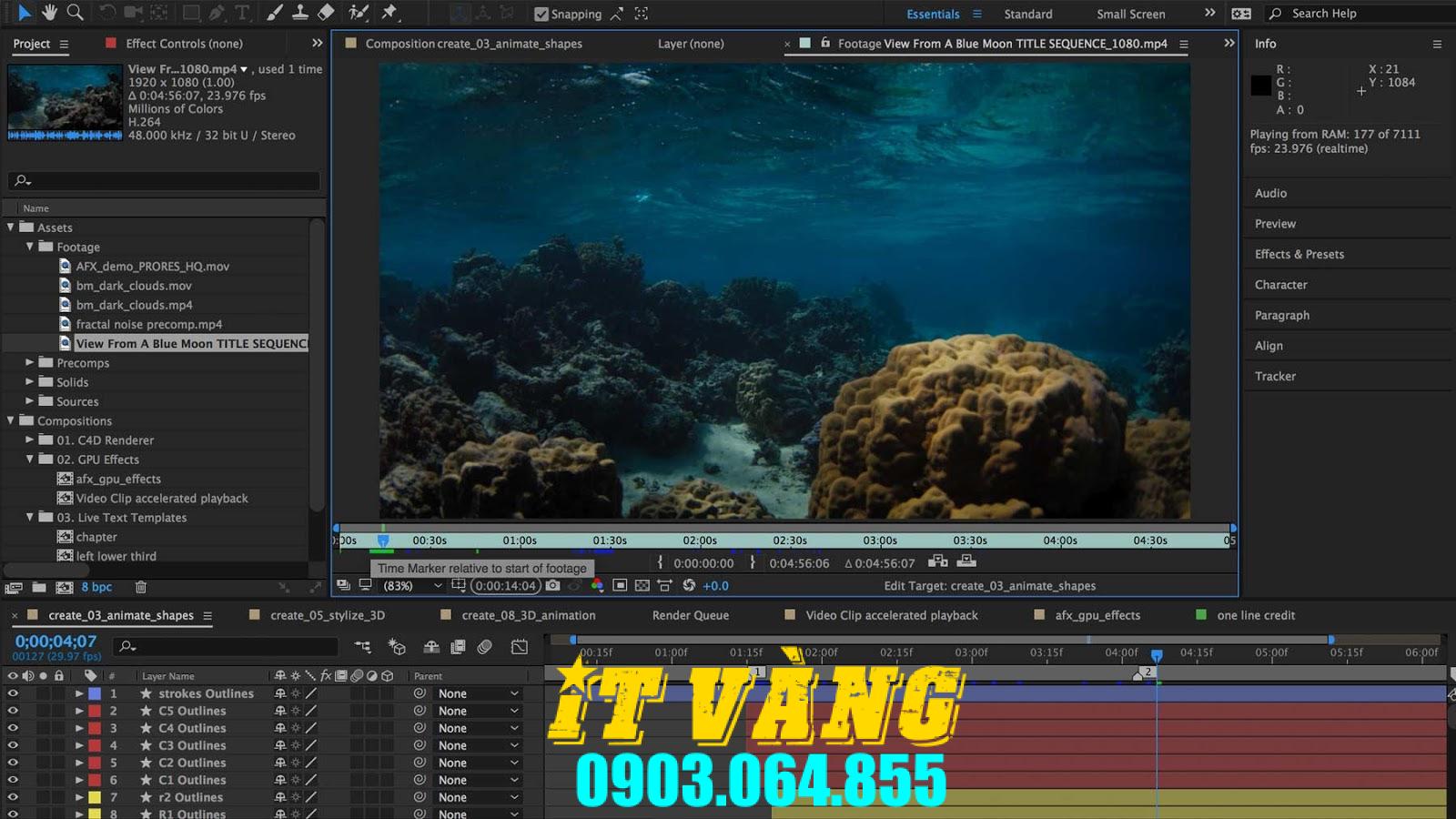Open the Character panel

click(x=1280, y=284)
